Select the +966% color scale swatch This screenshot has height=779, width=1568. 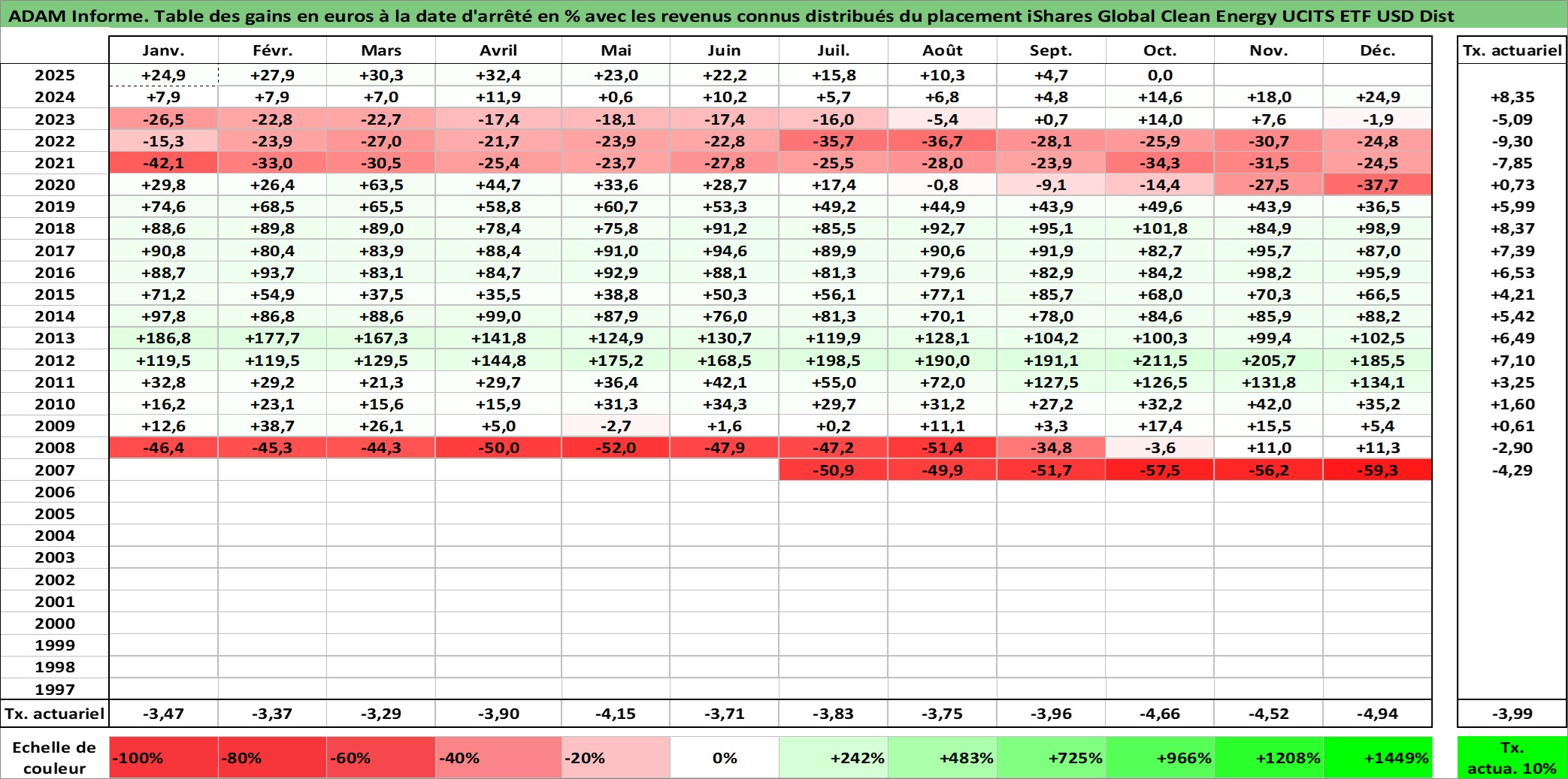pos(1160,757)
